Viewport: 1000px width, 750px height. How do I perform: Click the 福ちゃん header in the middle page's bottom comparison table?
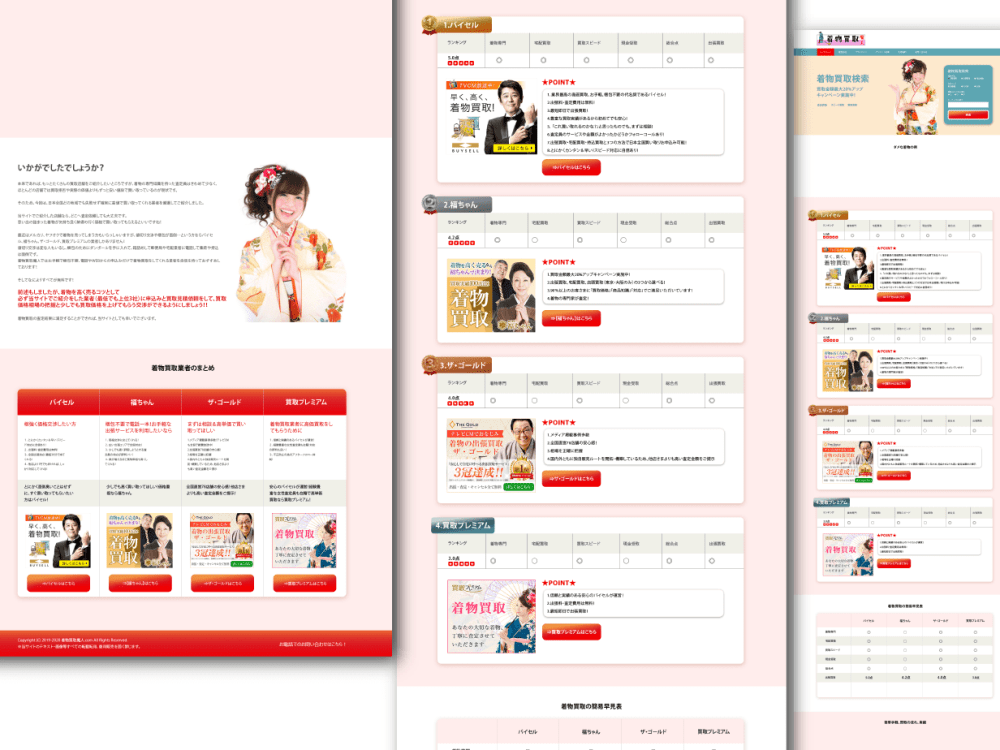591,732
